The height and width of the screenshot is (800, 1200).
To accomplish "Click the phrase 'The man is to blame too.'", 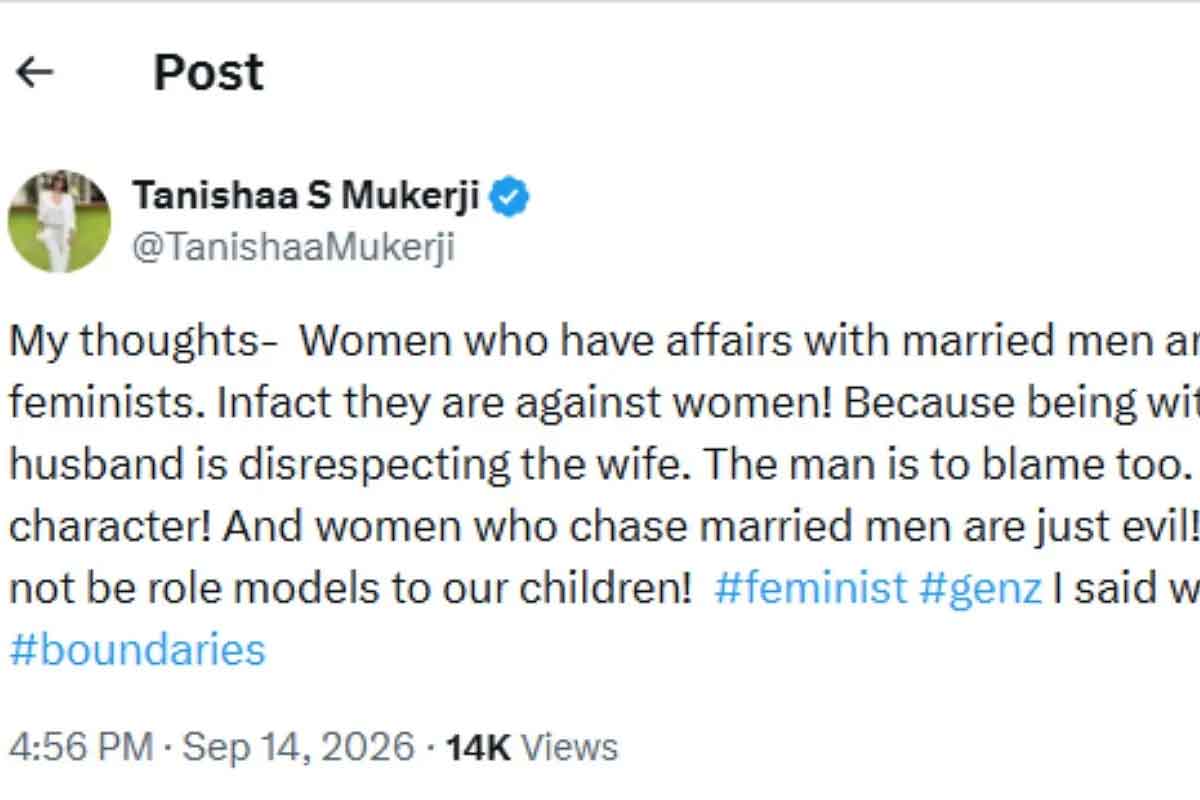I will 935,465.
